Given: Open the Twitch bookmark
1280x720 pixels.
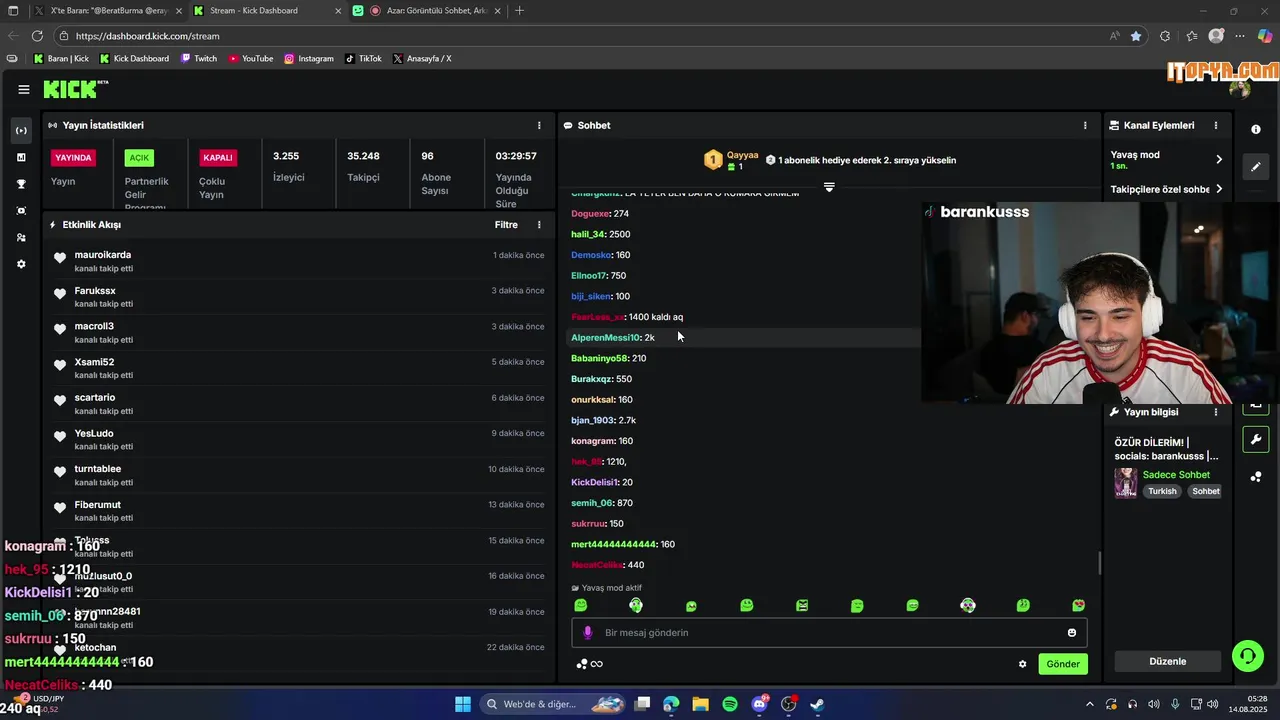Looking at the screenshot, I should 198,58.
